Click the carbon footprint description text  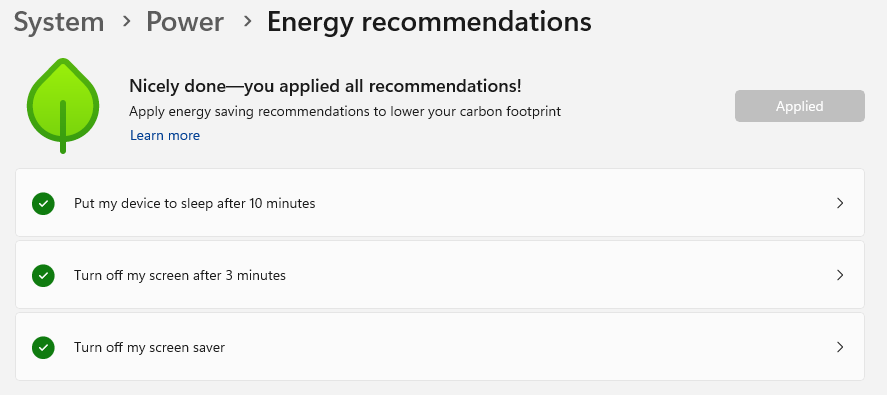345,111
